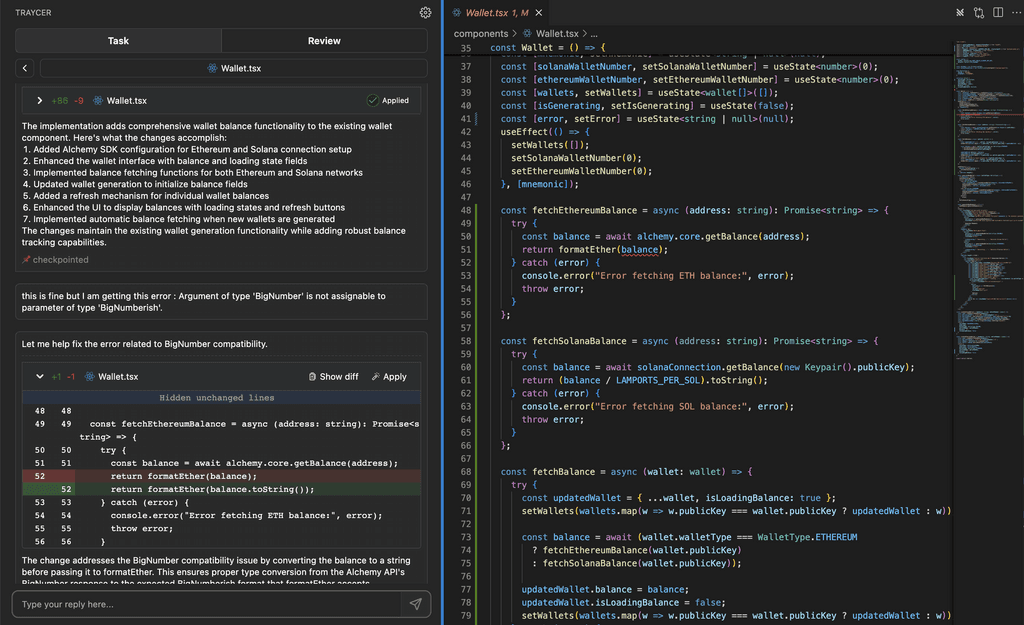The image size is (1024, 625).
Task: Click the back arrow above Wallet.tsx heading
Action: point(23,68)
